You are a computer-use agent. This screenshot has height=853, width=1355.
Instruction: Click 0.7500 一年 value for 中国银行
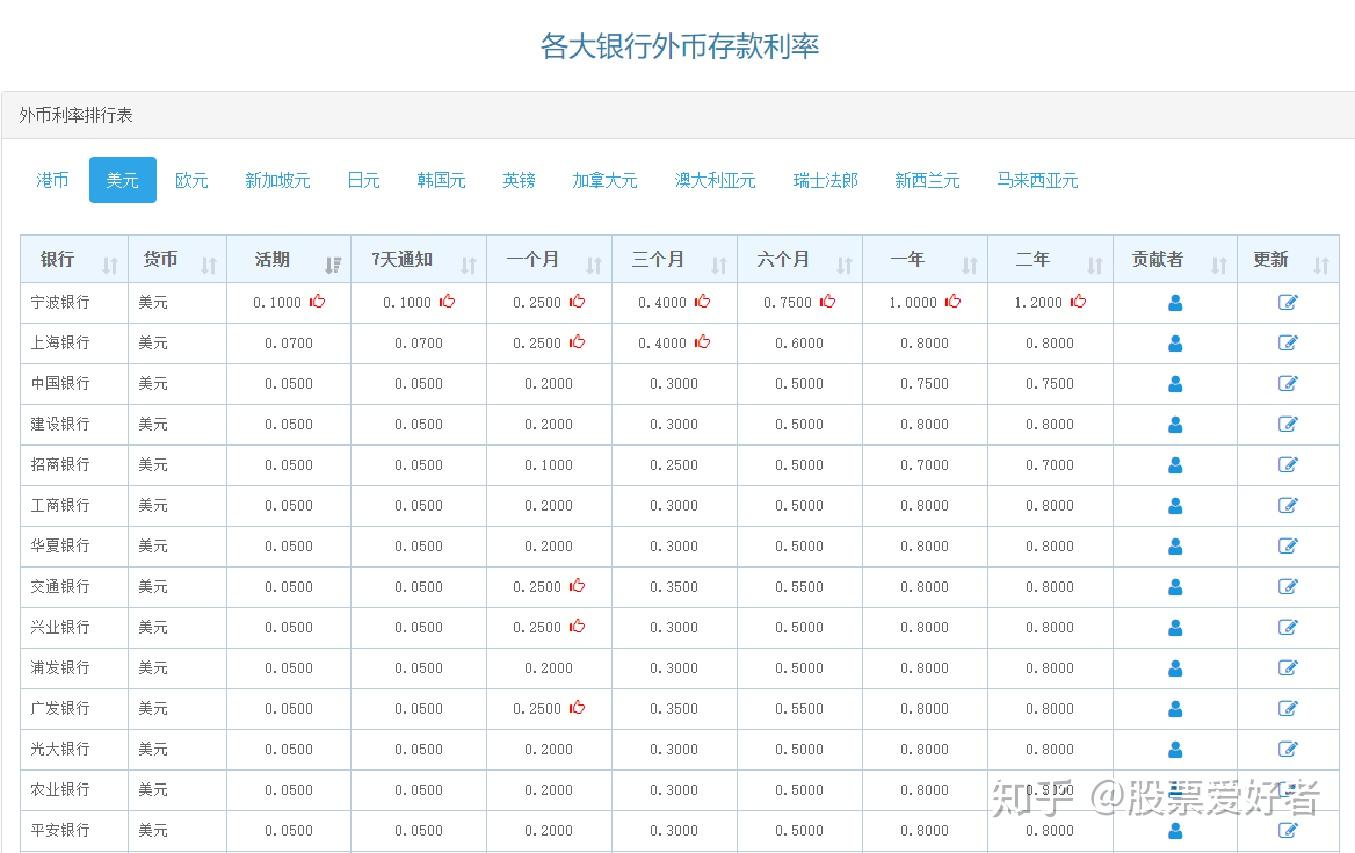(925, 384)
